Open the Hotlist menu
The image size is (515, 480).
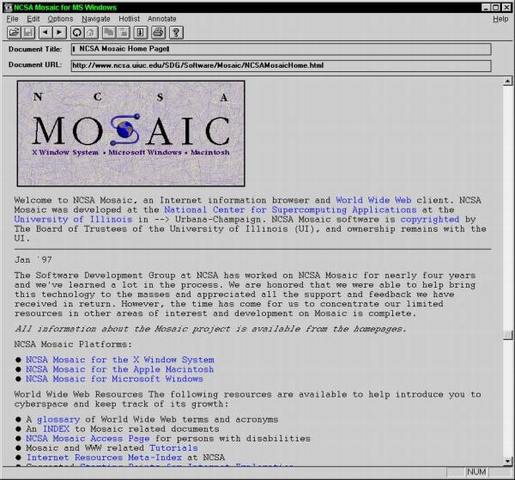tap(129, 19)
